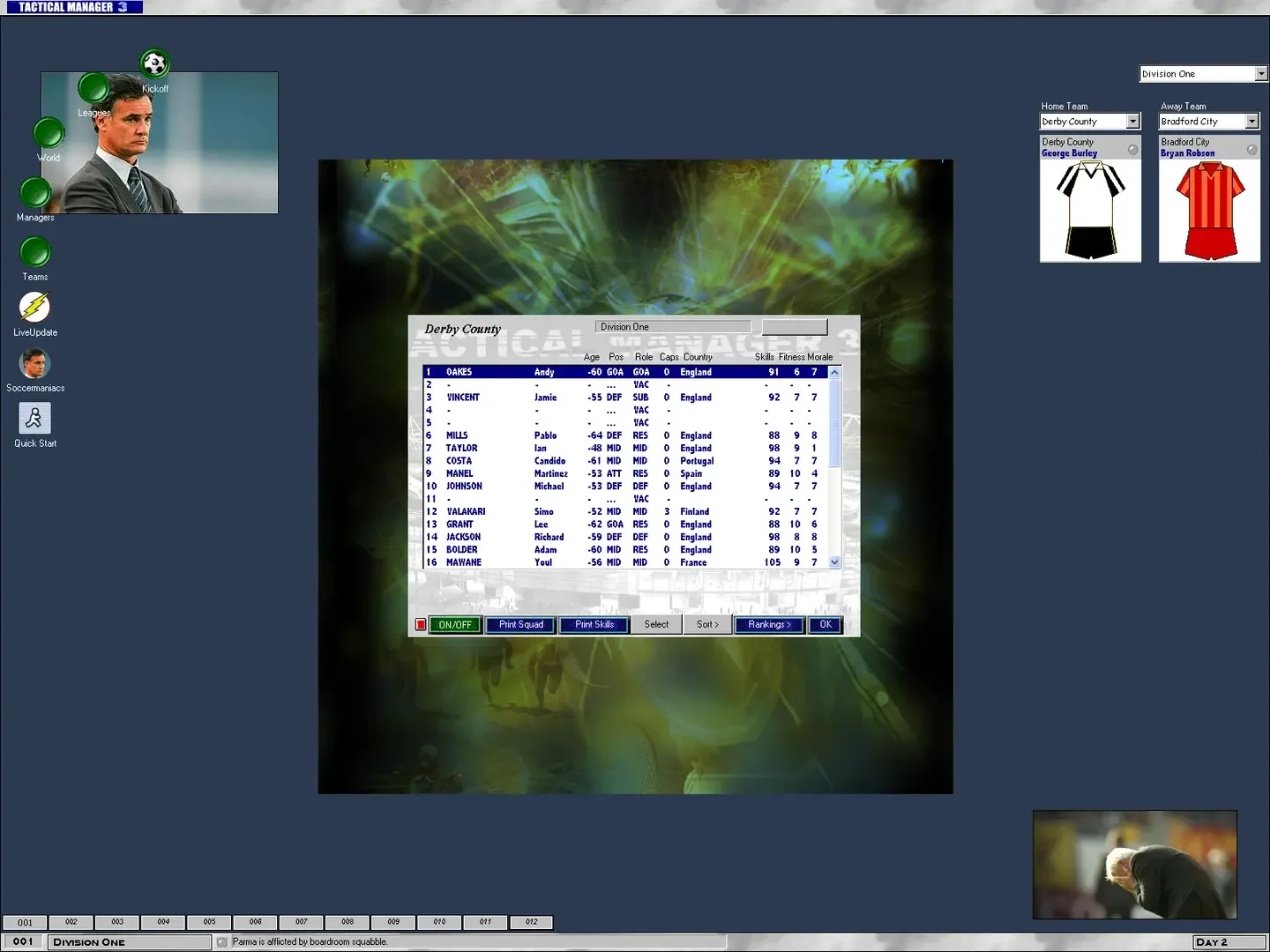
Task: Open the Leagues green button
Action: [93, 88]
